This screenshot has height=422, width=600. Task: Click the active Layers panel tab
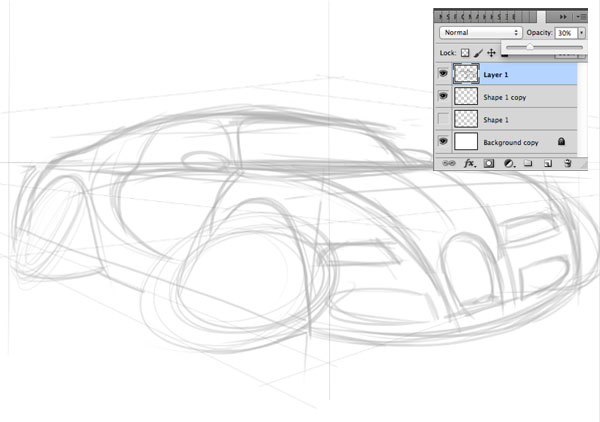(x=541, y=16)
